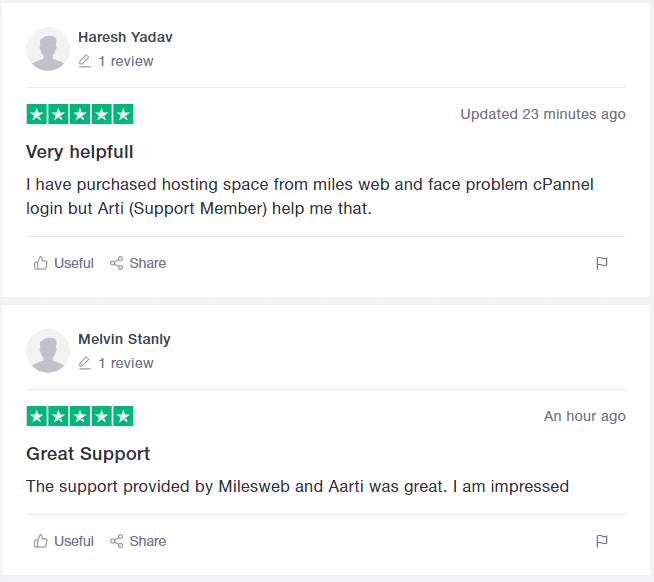Image resolution: width=654 pixels, height=582 pixels.
Task: Open Haresh Yadav's profile name link
Action: tap(125, 37)
